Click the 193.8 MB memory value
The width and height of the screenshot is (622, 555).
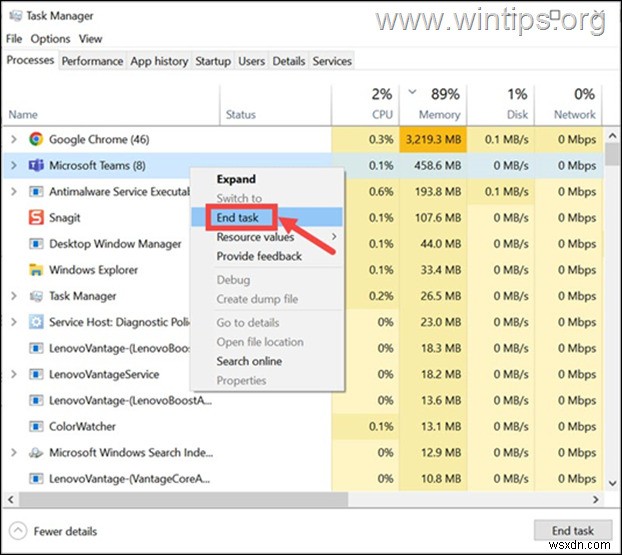438,192
